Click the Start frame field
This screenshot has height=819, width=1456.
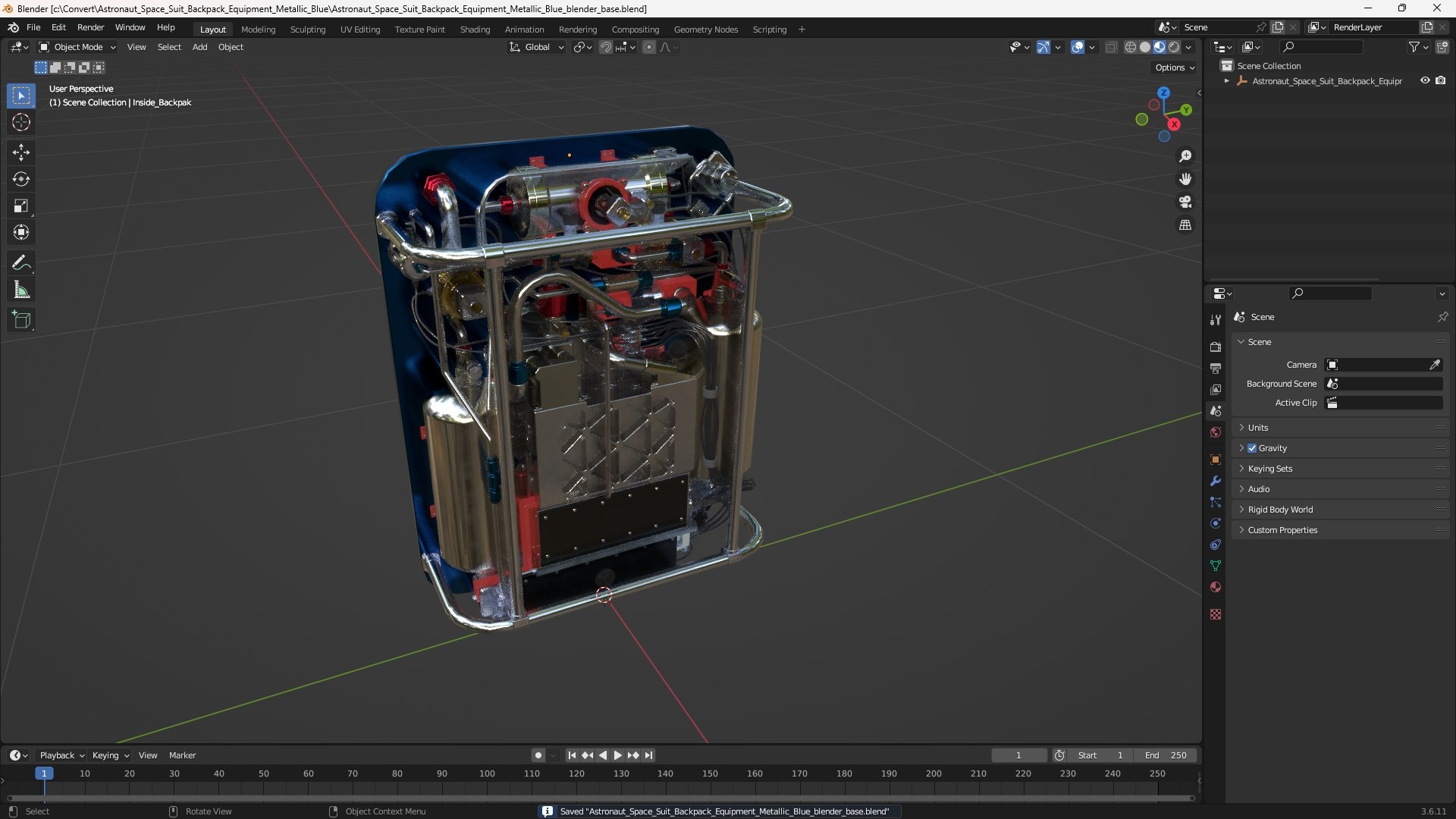click(x=1100, y=755)
